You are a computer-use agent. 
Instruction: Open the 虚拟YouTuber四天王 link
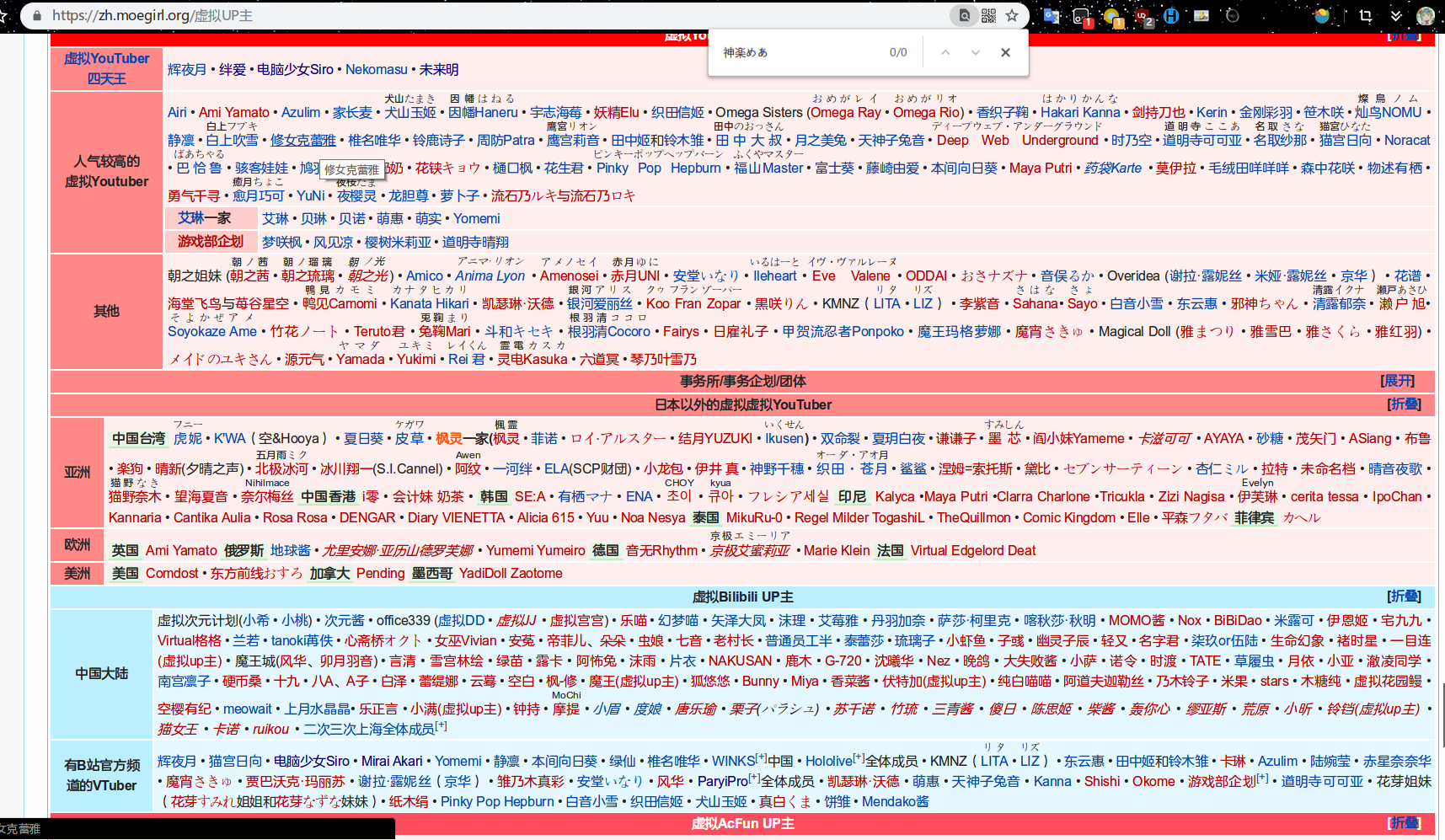pyautogui.click(x=107, y=68)
